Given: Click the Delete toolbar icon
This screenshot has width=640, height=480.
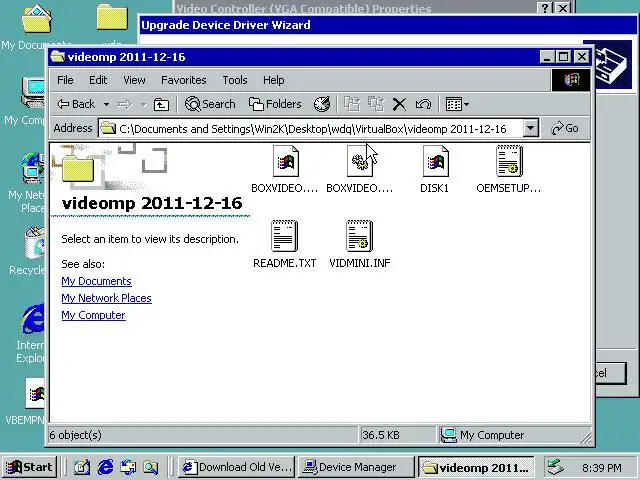Looking at the screenshot, I should pos(399,104).
